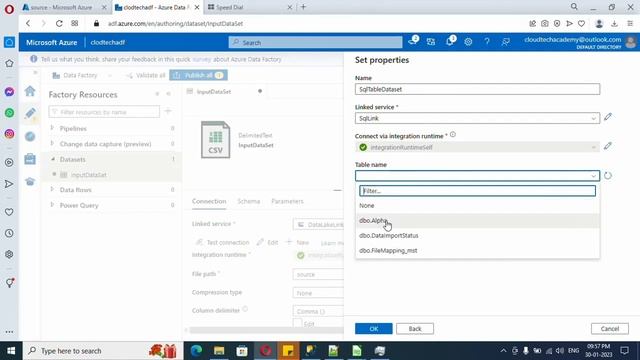This screenshot has height=360, width=640.
Task: Click the table Filter text box
Action: [477, 191]
